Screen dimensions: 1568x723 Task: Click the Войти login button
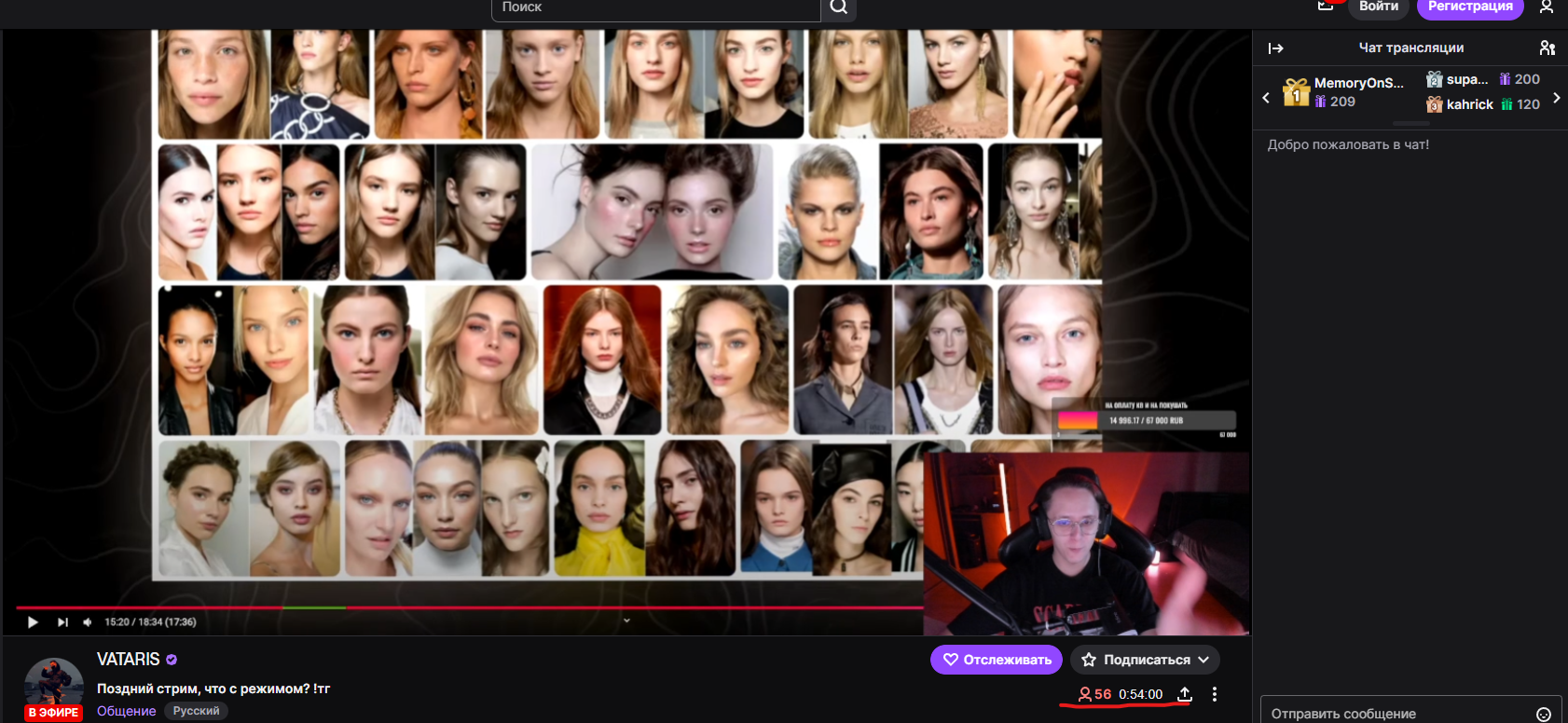click(1379, 7)
